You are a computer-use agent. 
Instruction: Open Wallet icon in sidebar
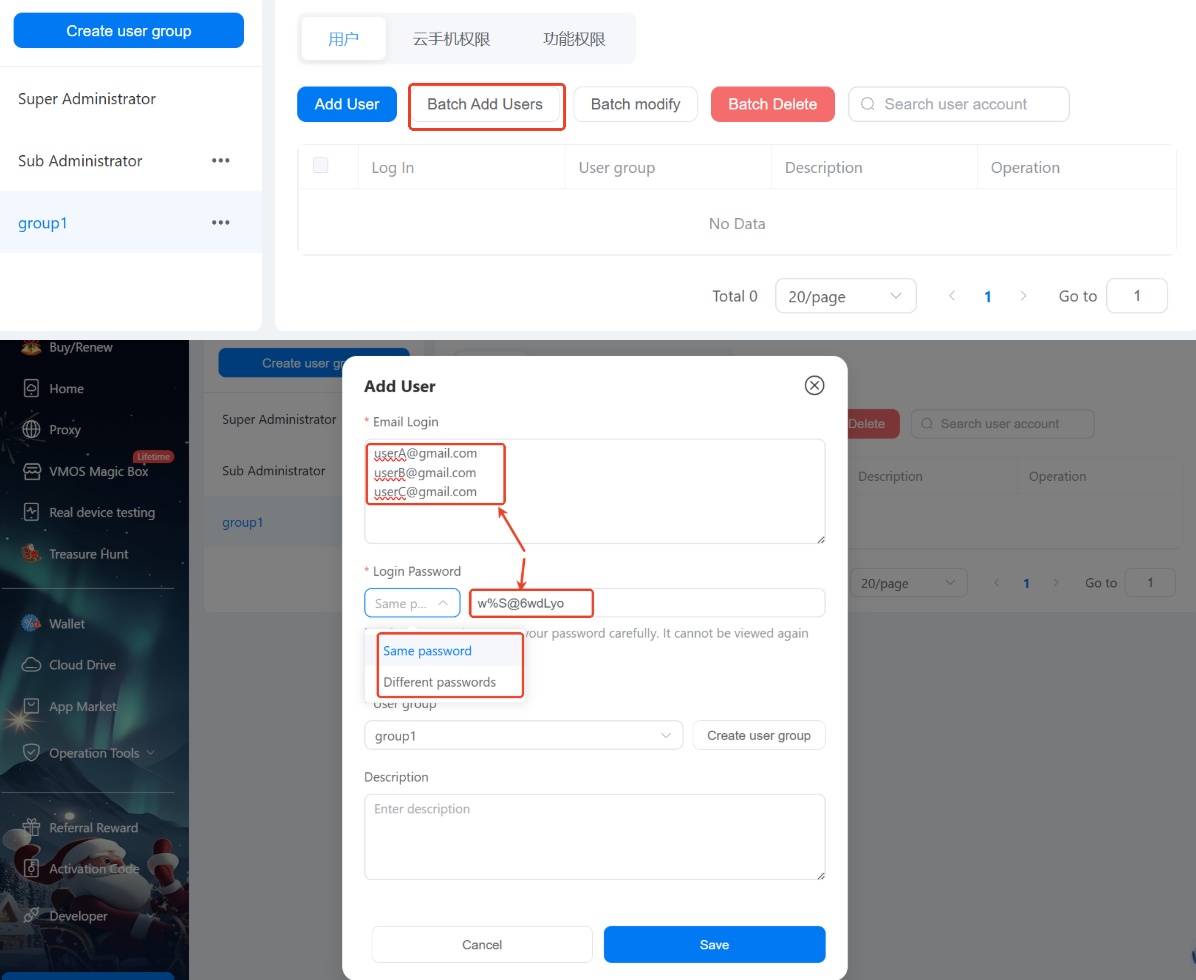(x=31, y=624)
